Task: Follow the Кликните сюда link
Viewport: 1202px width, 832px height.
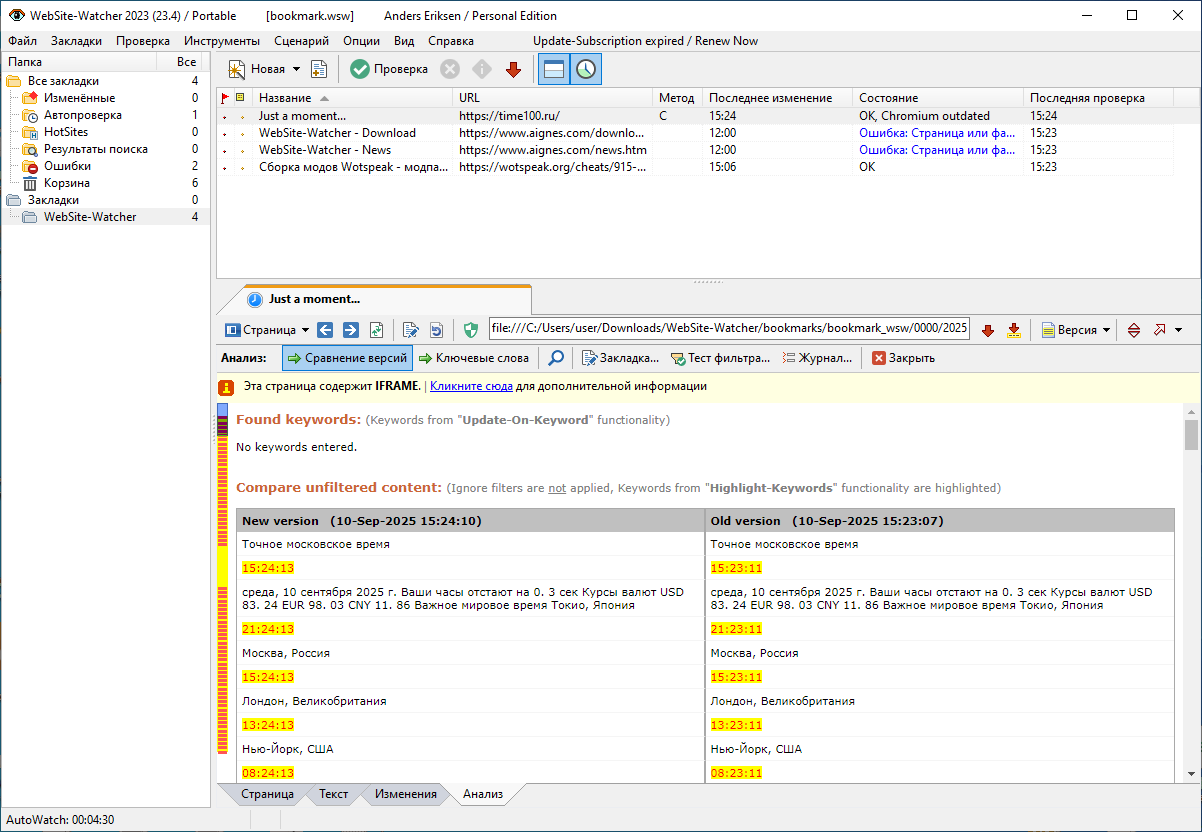Action: 472,386
